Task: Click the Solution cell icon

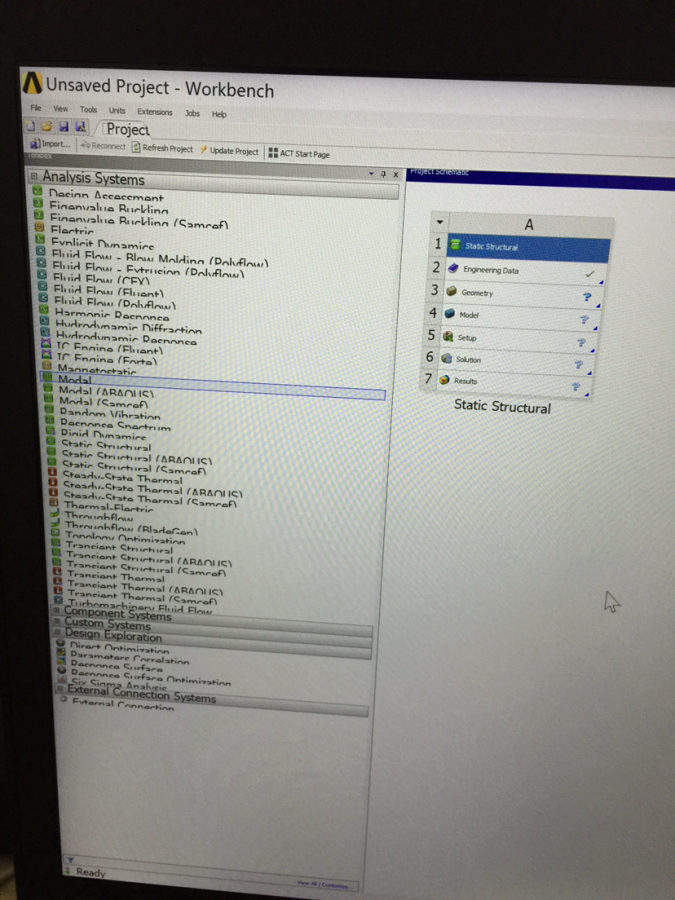Action: click(447, 358)
